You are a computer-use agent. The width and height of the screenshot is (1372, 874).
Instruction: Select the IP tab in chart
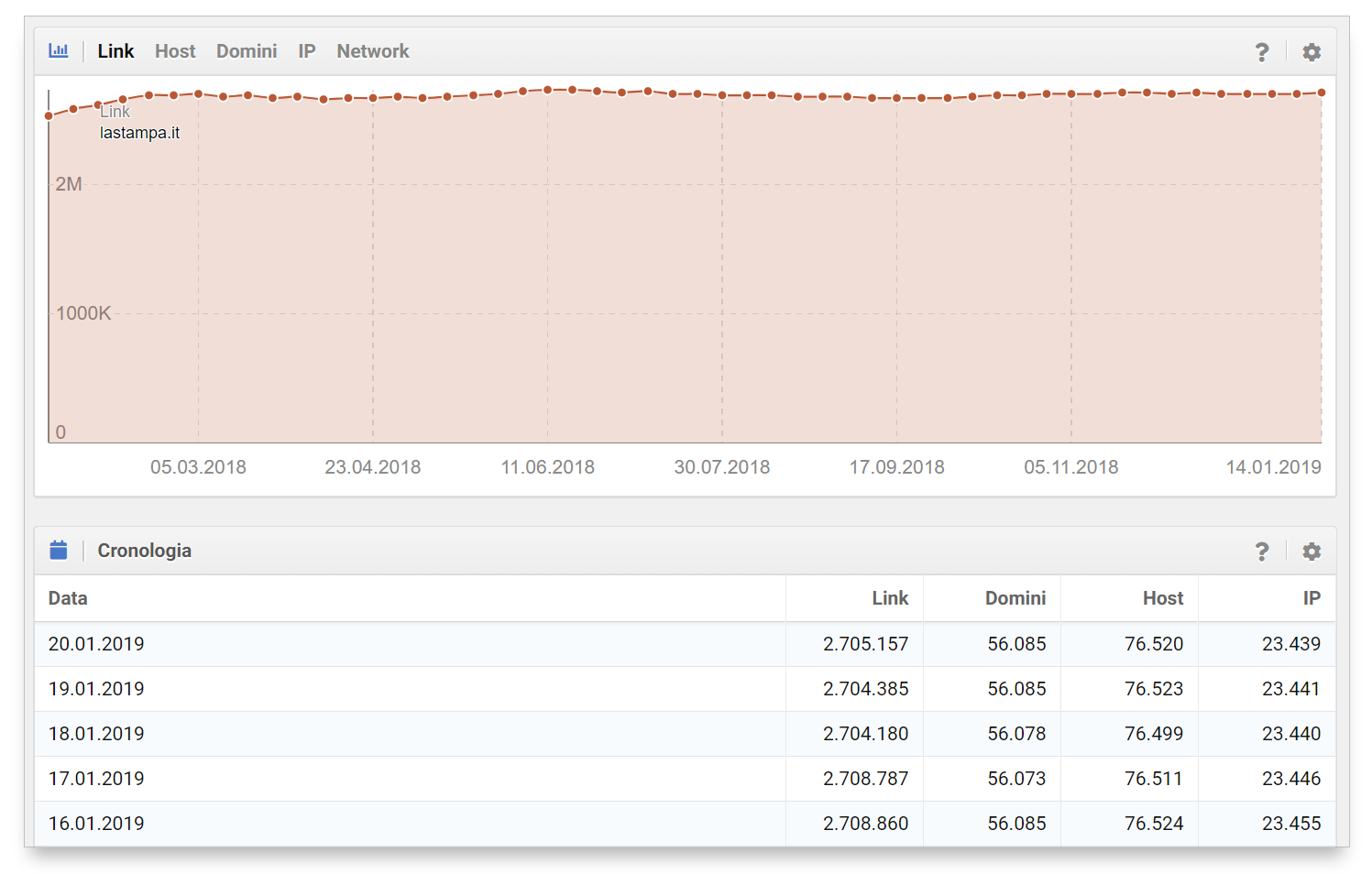(x=306, y=51)
